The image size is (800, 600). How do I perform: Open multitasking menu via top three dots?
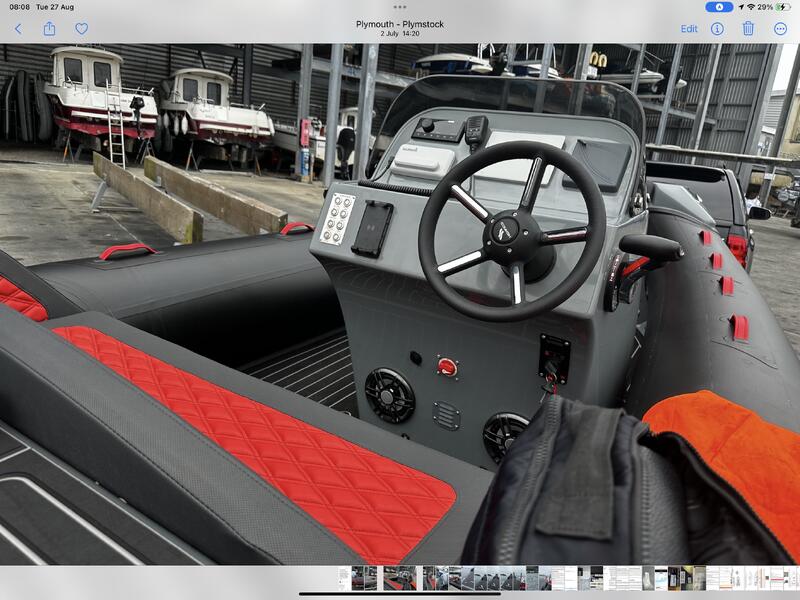400,7
